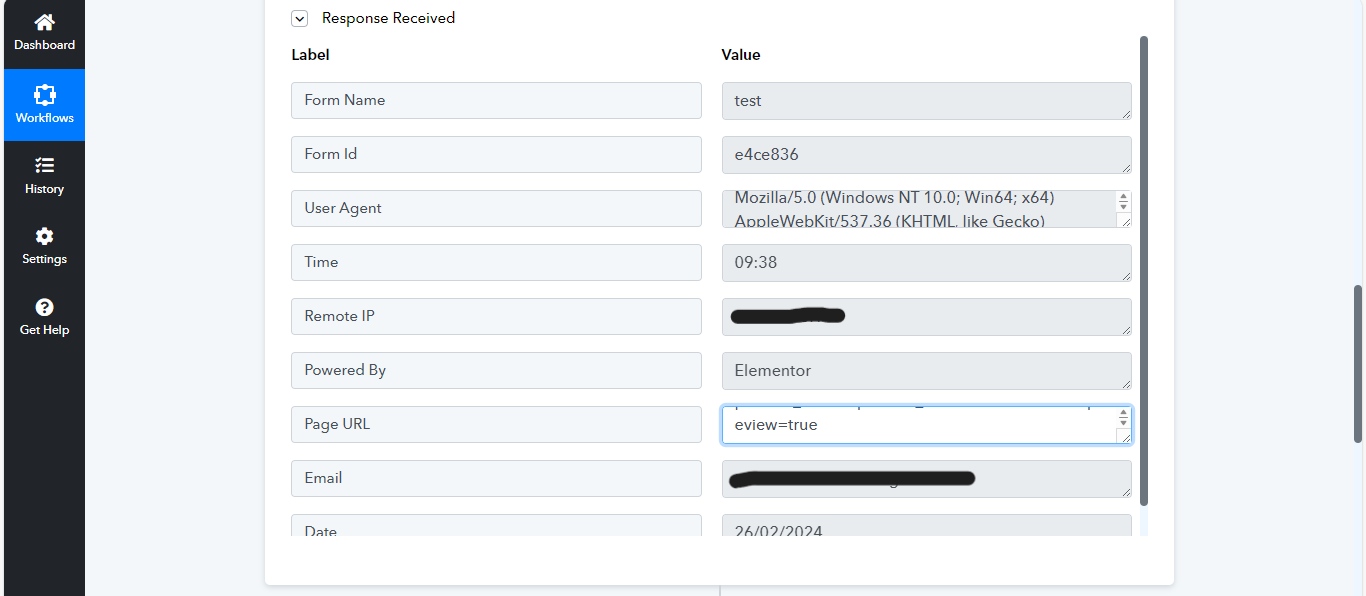
Task: Click the page scrollbar on right edge
Action: point(1358,363)
